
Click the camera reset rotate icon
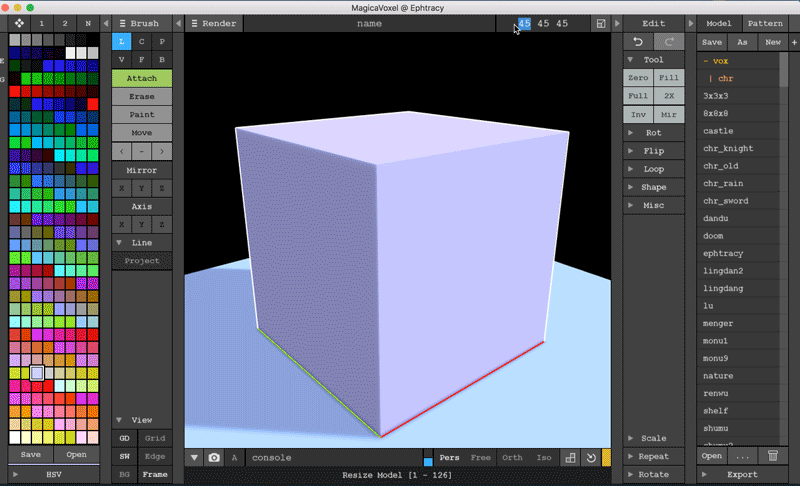[x=591, y=457]
